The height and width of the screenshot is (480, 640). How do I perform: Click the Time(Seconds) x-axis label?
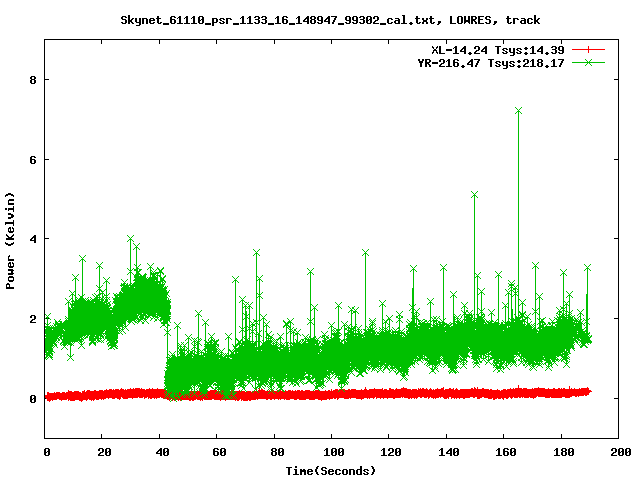(333, 470)
